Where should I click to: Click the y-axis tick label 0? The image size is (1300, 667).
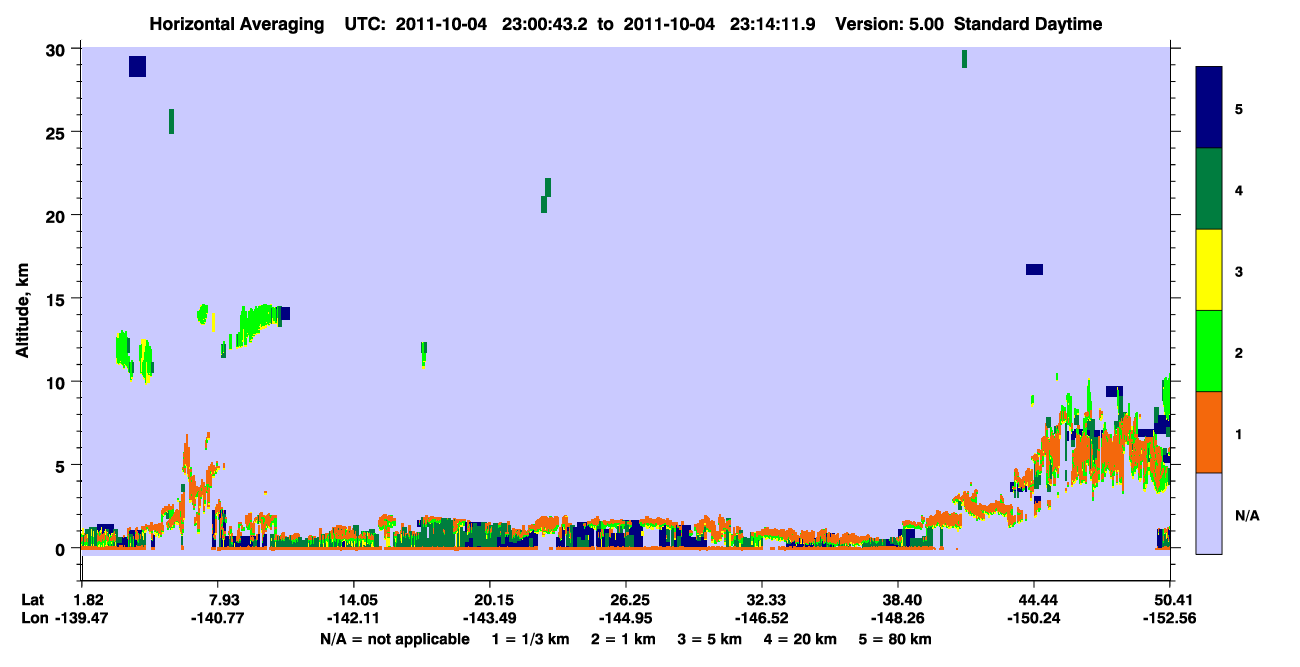click(62, 549)
